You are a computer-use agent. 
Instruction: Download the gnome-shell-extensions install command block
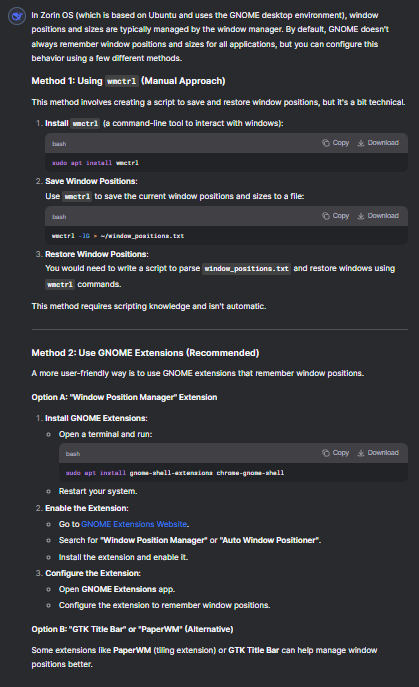click(x=378, y=453)
